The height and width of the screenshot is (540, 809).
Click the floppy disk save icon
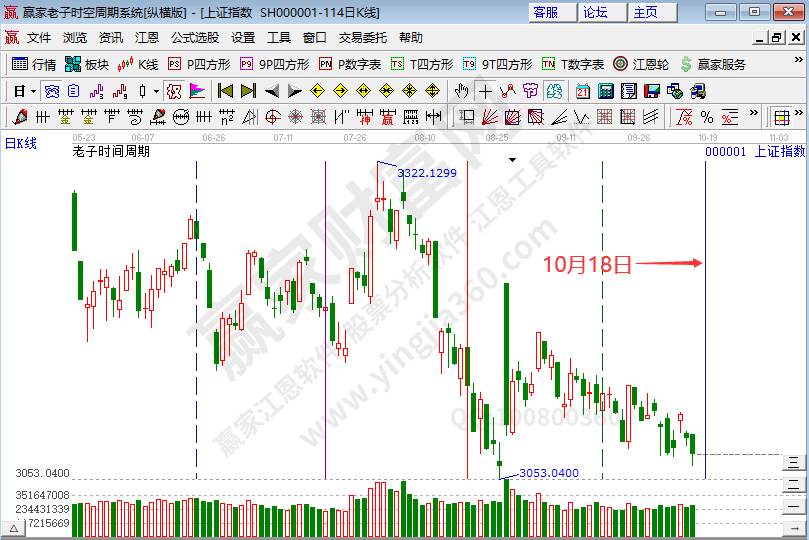pyautogui.click(x=652, y=91)
